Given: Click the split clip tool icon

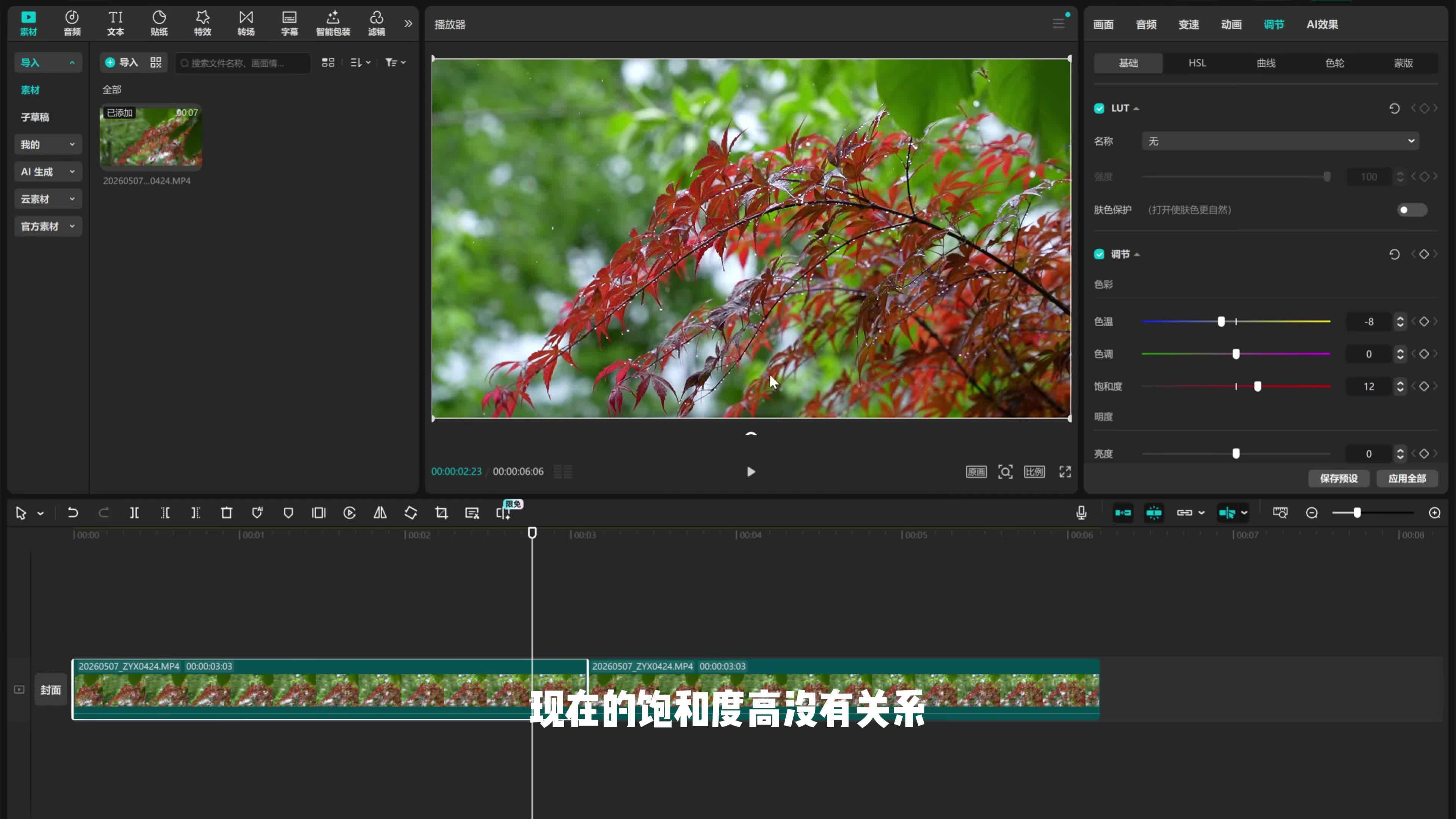Looking at the screenshot, I should coord(135,513).
